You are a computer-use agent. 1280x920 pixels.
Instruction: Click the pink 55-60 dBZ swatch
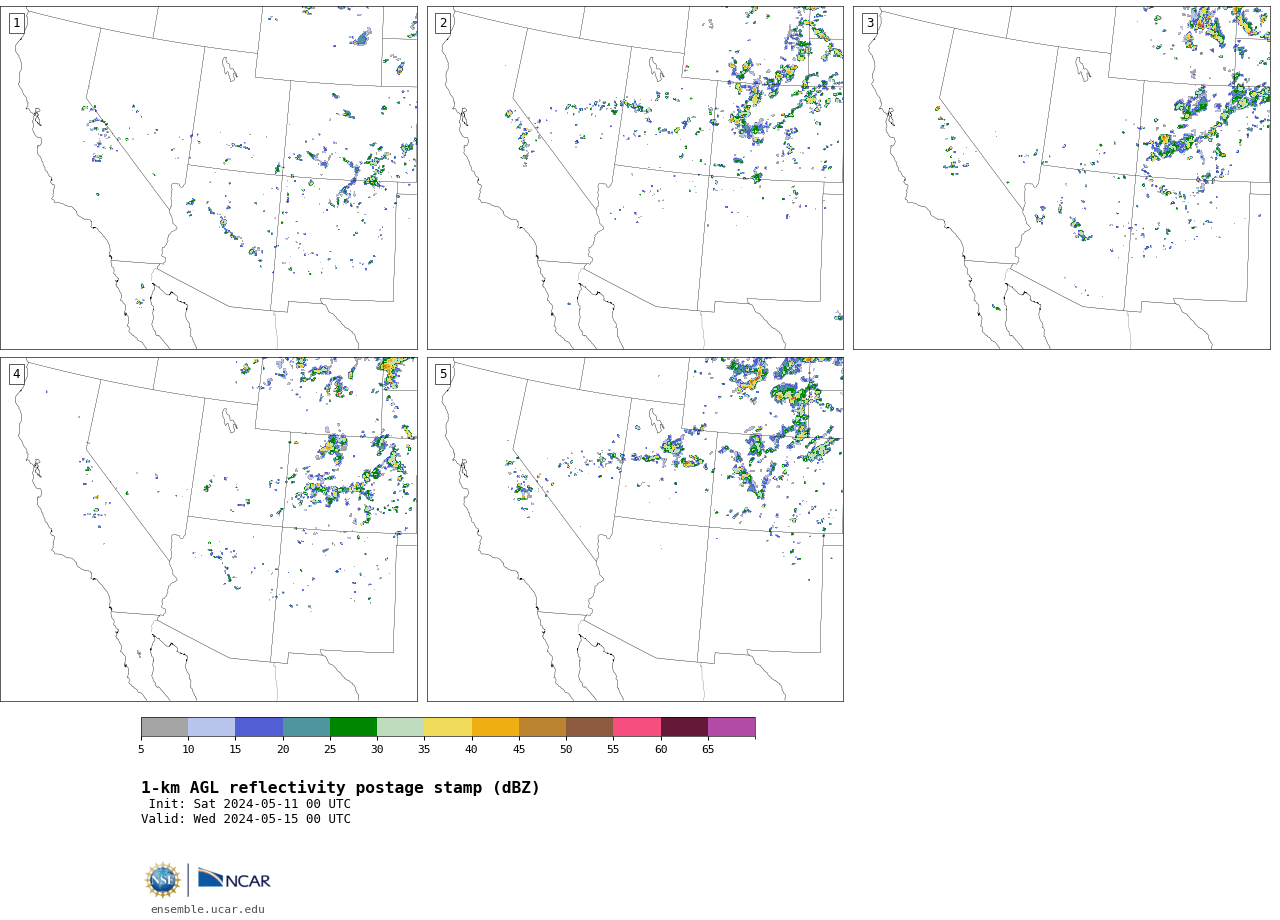click(x=637, y=727)
